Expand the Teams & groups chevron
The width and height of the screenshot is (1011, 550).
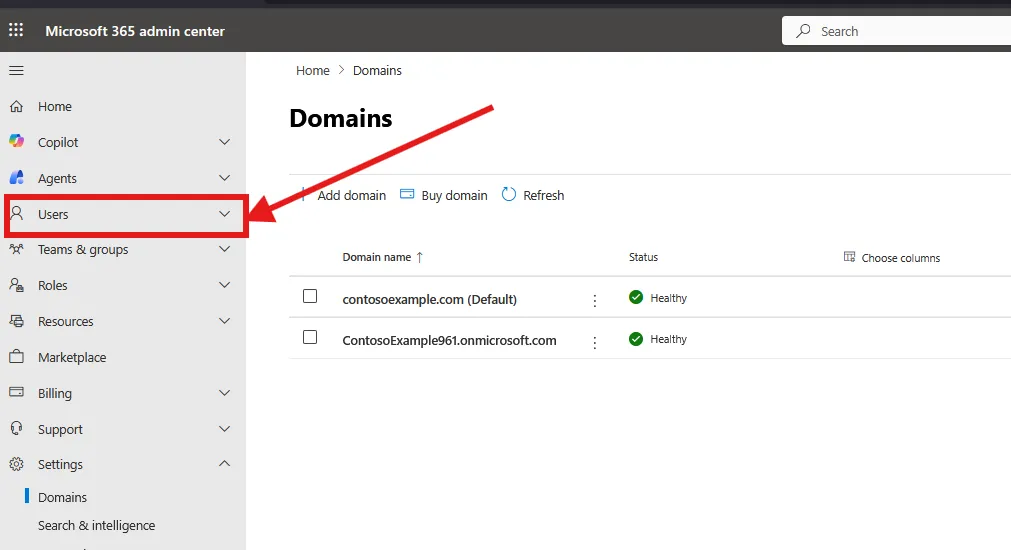[x=224, y=249]
